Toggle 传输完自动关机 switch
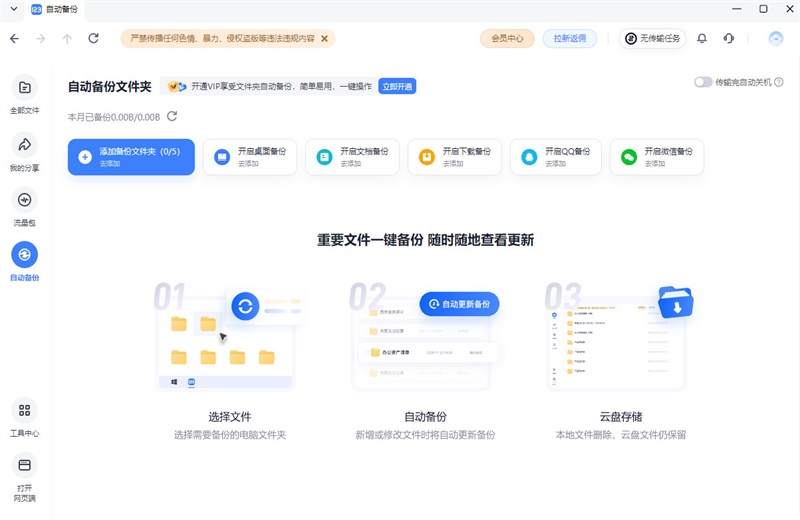Image resolution: width=800 pixels, height=520 pixels. point(703,82)
